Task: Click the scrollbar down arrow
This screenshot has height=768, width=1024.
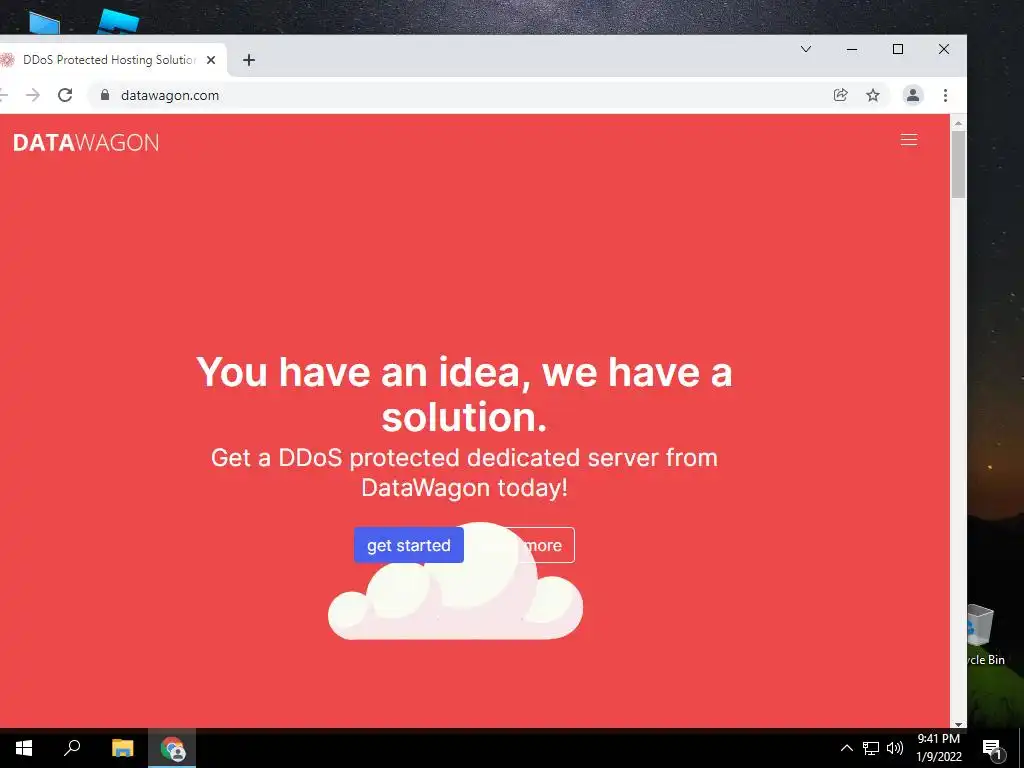Action: coord(958,724)
